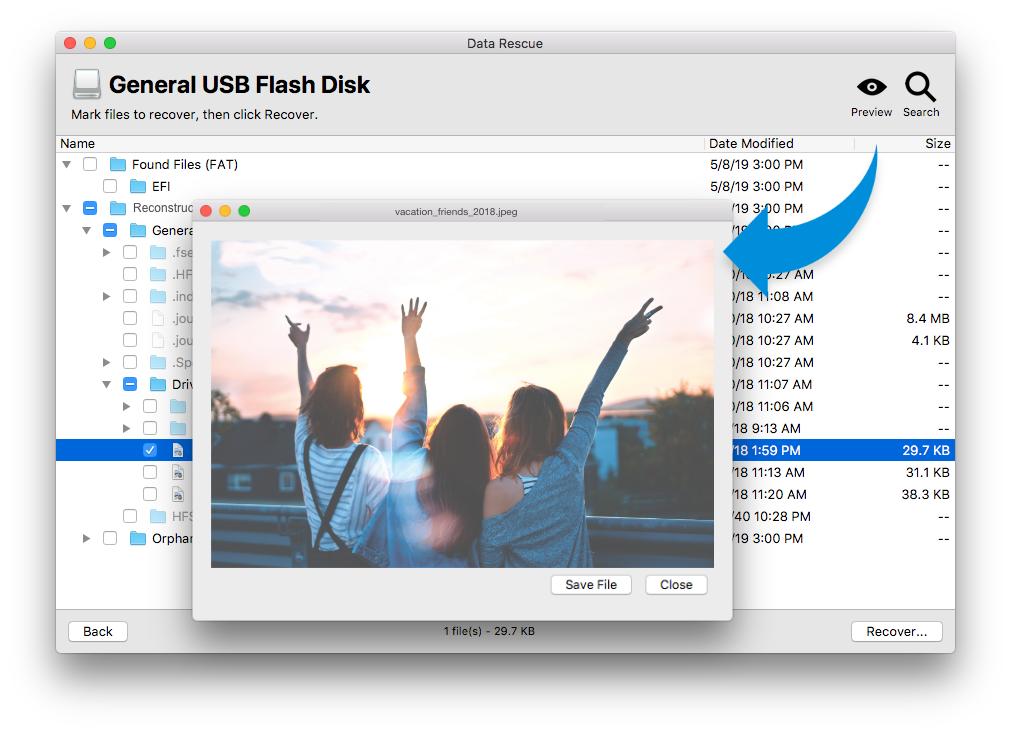The height and width of the screenshot is (733, 1011).
Task: Expand the Orphaned folder disclosure triangle
Action: tap(86, 538)
